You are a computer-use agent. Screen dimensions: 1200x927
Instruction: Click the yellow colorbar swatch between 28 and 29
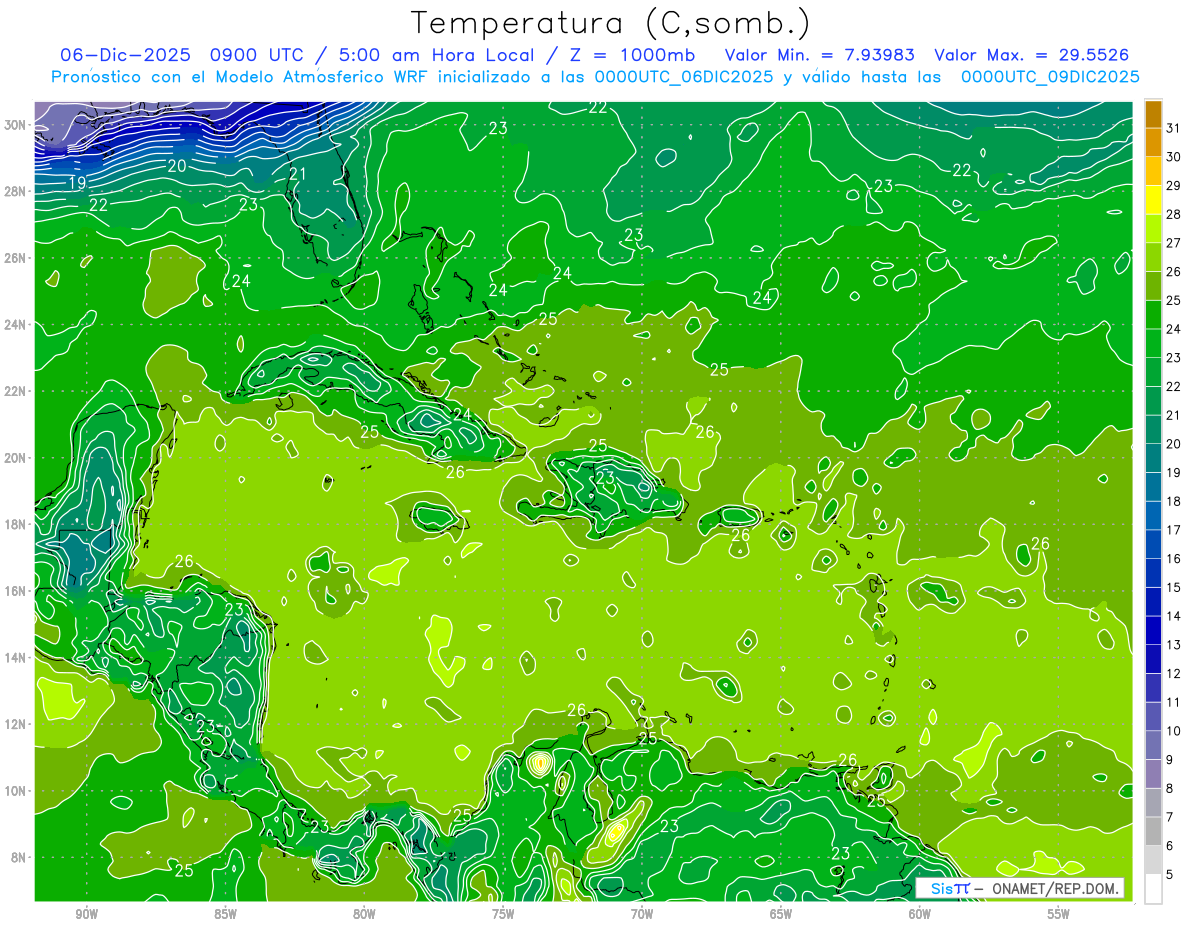1154,201
